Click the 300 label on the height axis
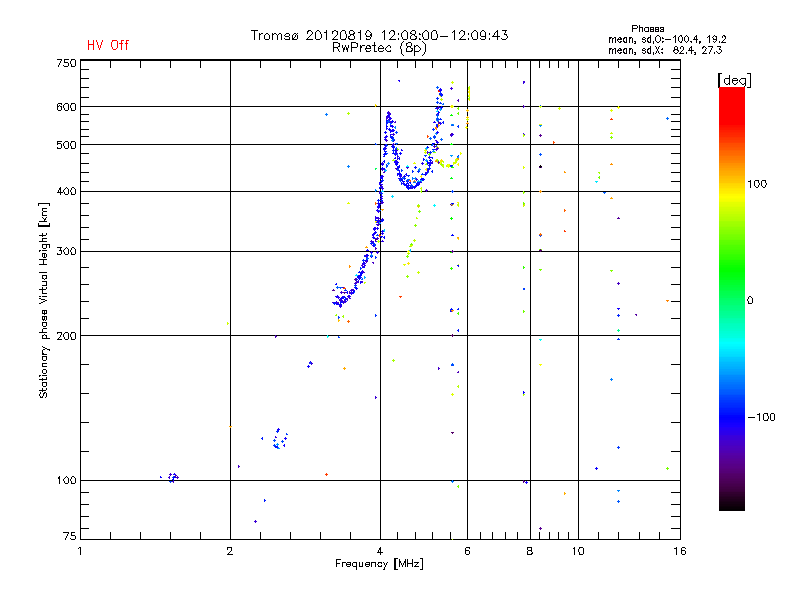 [66, 252]
